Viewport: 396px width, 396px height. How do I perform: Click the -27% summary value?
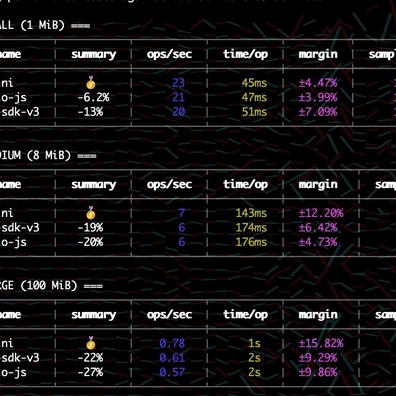coord(90,372)
